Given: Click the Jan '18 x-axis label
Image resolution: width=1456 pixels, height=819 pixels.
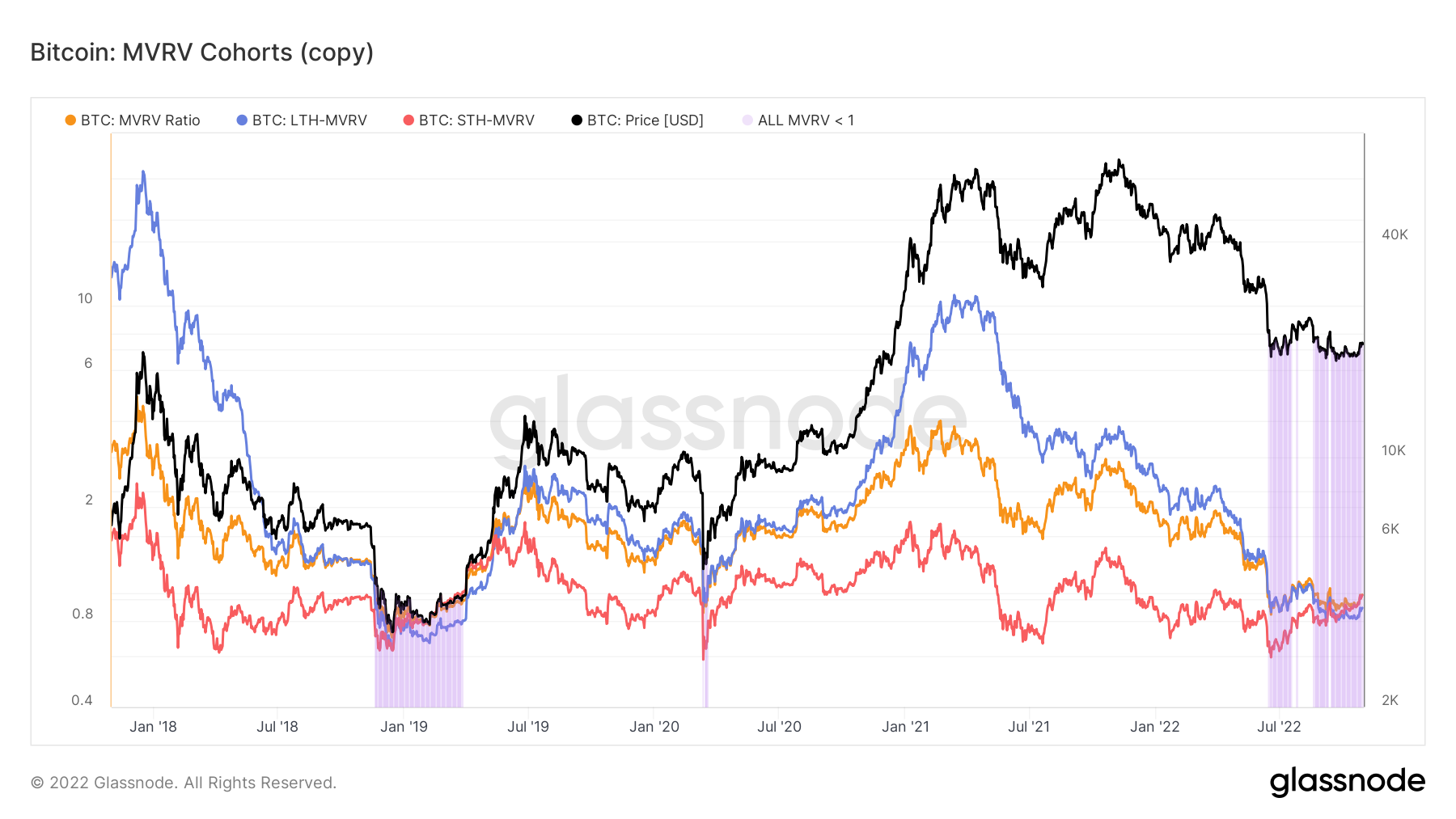Looking at the screenshot, I should coord(153,727).
